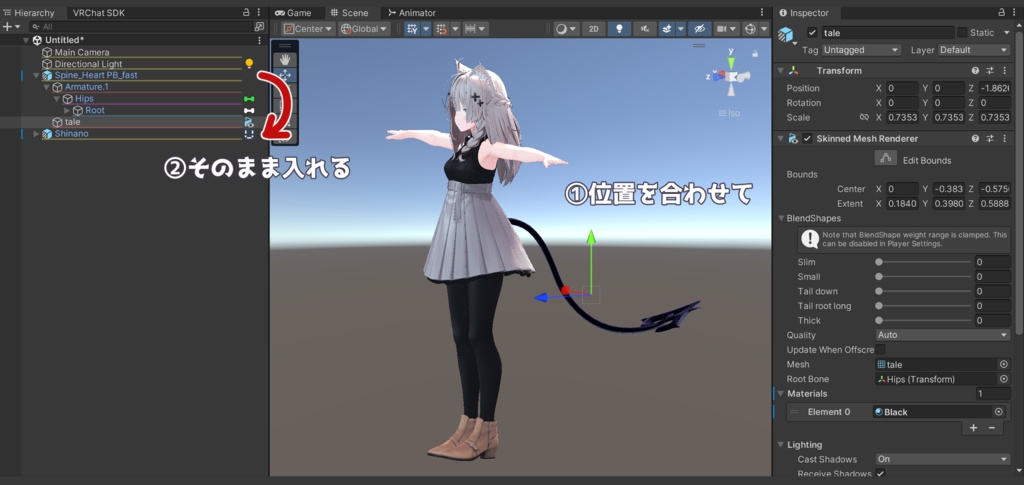Screen dimensions: 1024x485
Task: Open Transform presets slider icon
Action: tap(989, 70)
